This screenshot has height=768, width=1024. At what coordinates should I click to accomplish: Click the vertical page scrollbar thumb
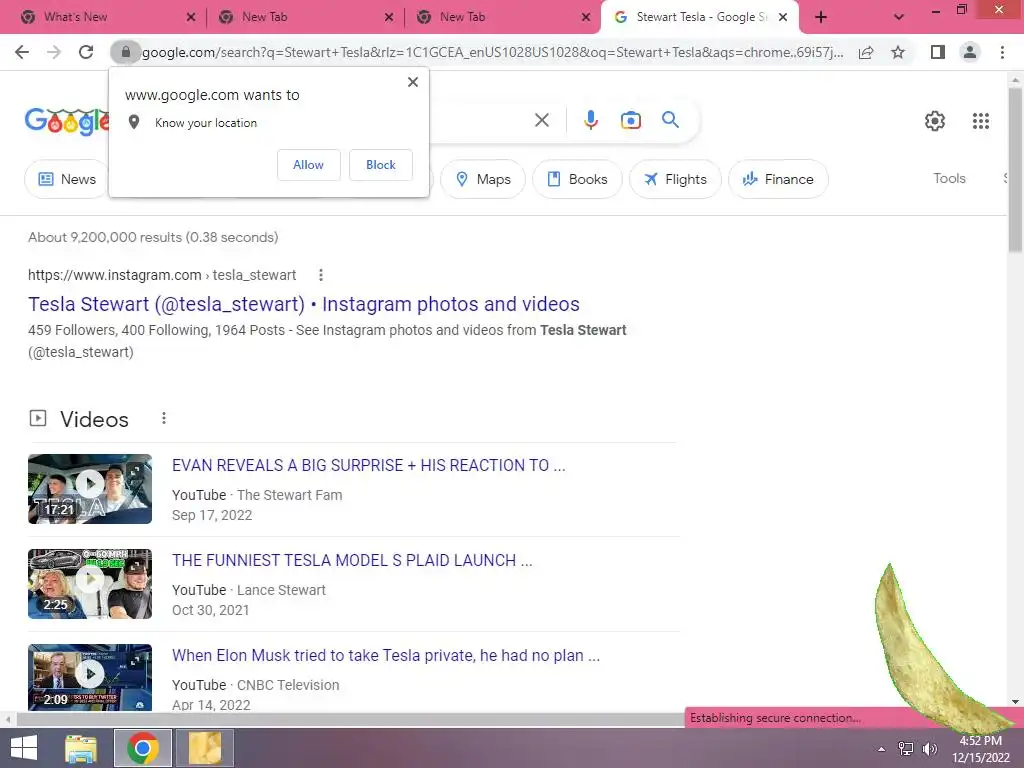click(1015, 168)
